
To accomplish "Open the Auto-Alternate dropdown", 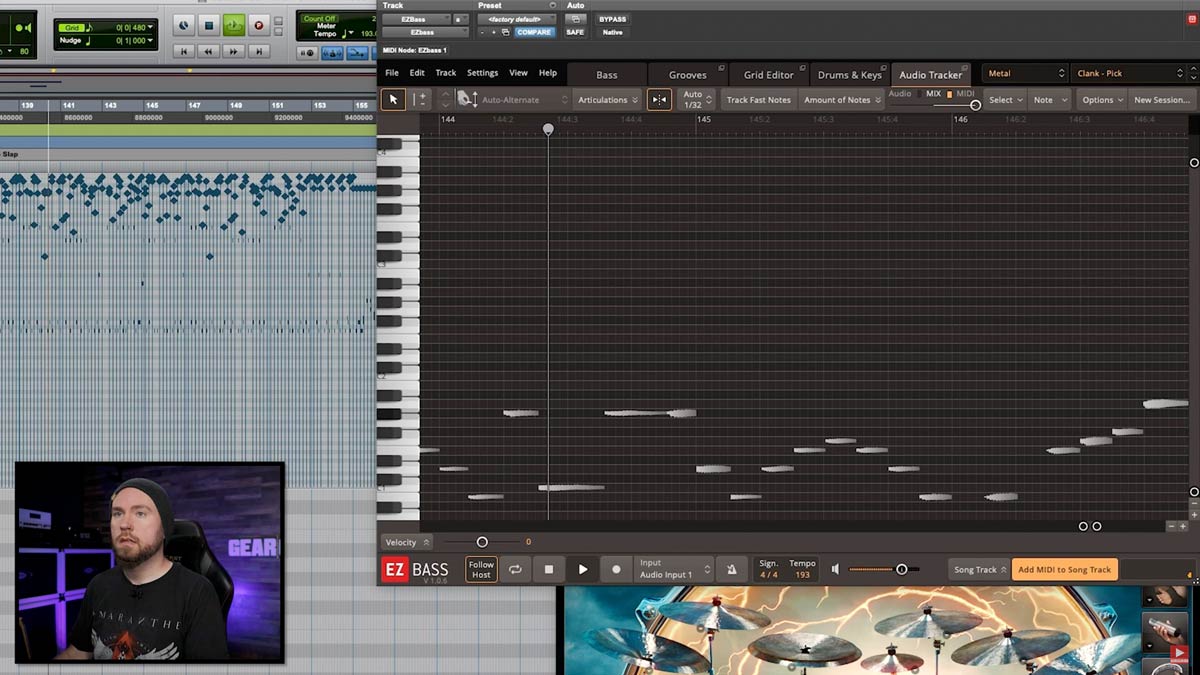I will pos(524,100).
